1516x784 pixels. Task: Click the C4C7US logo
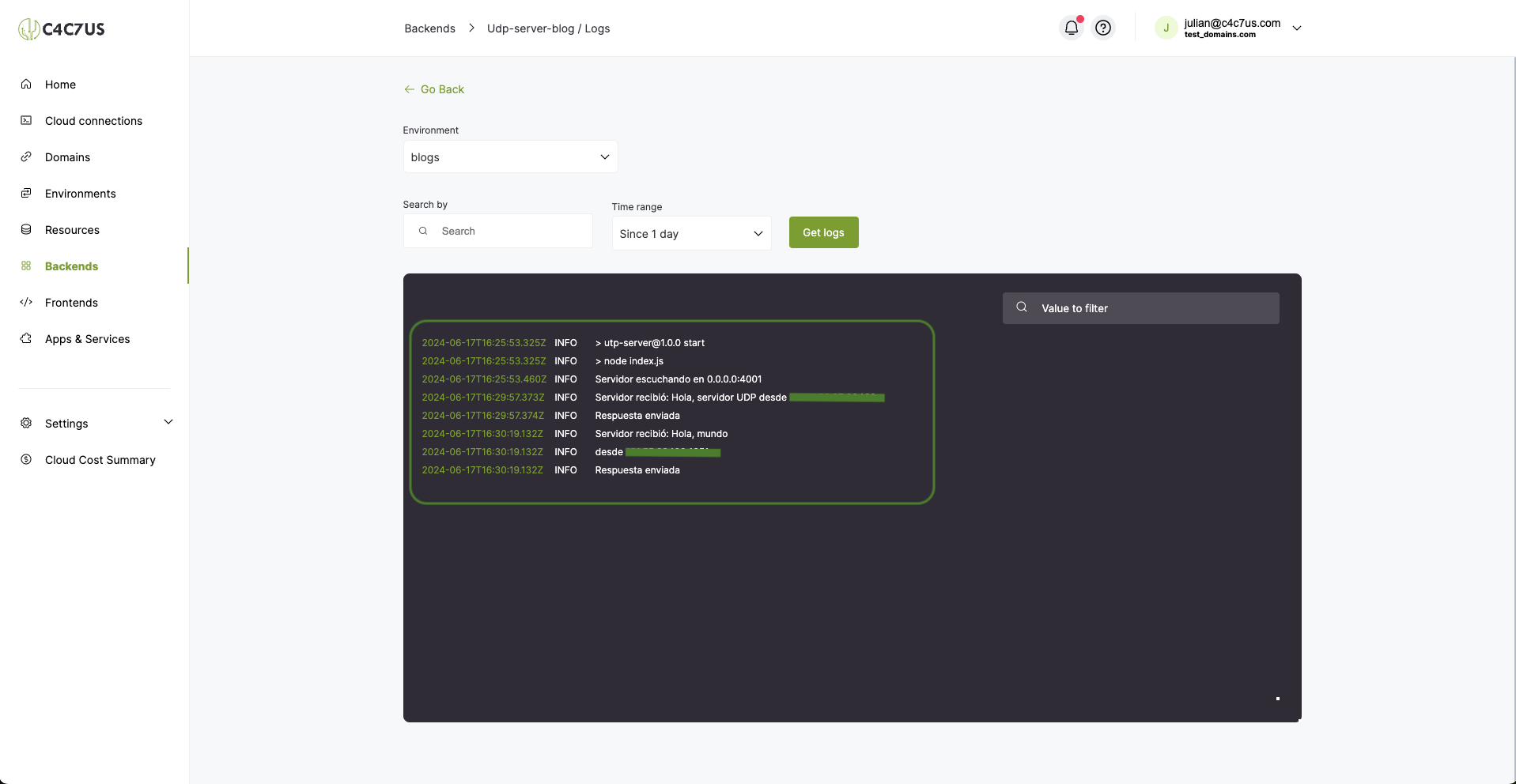click(x=62, y=29)
